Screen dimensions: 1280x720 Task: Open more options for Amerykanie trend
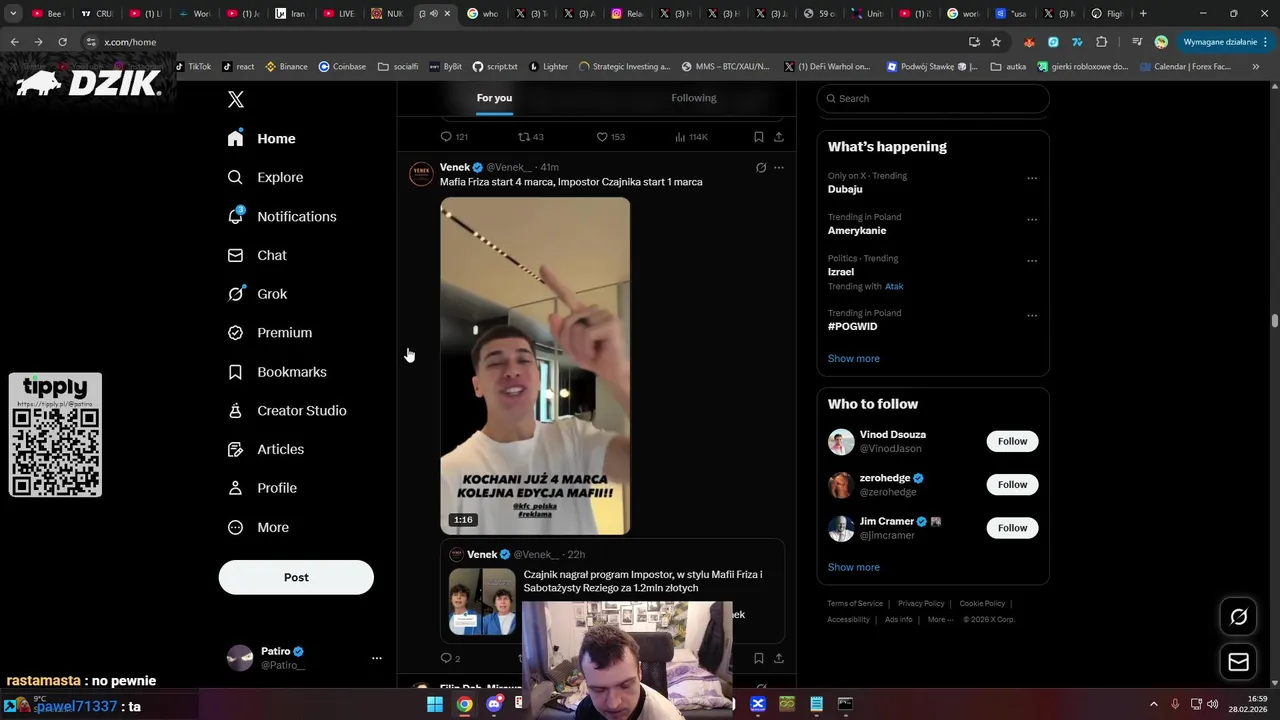(x=1032, y=219)
